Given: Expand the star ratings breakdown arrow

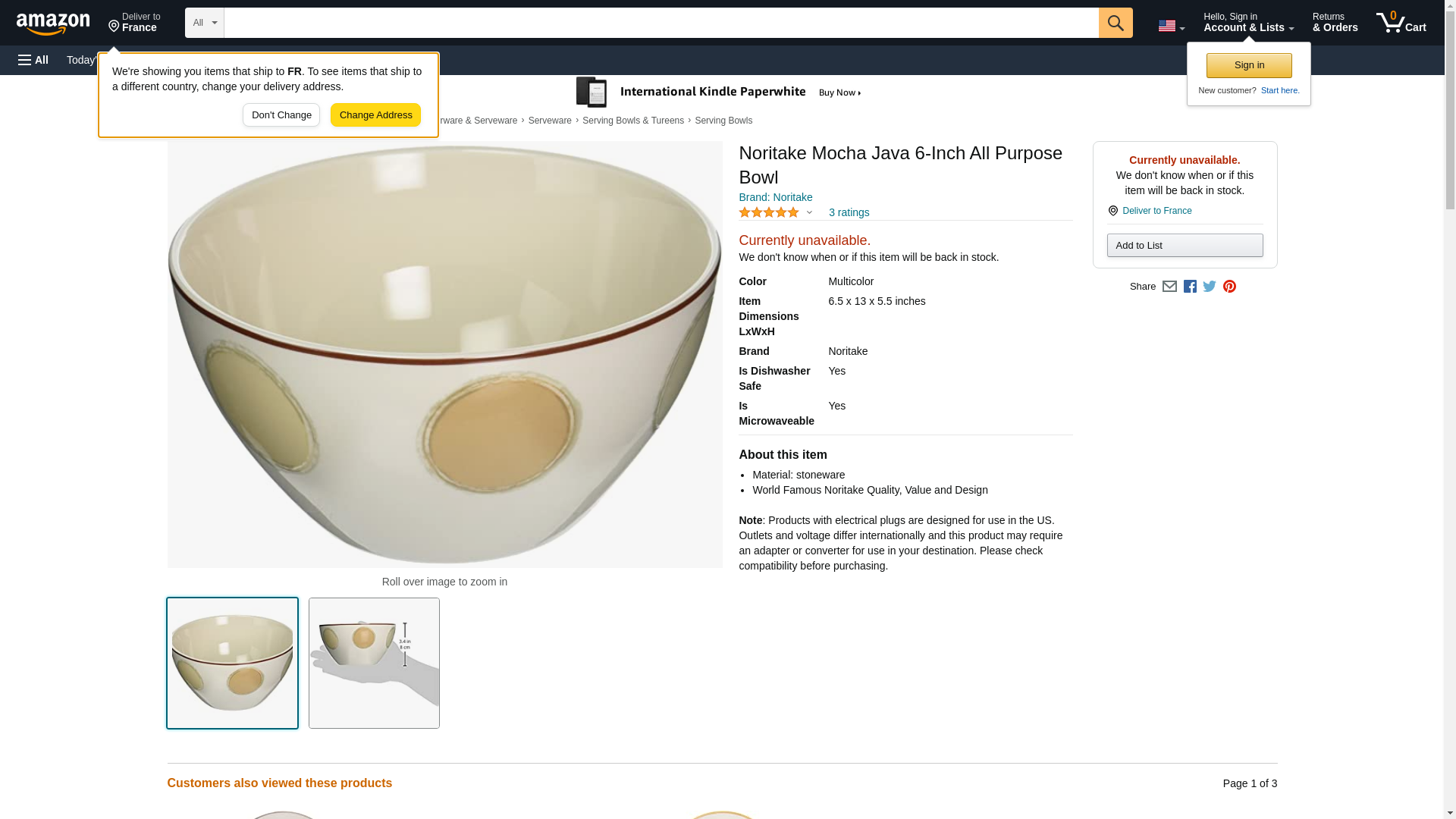Looking at the screenshot, I should click(x=809, y=213).
